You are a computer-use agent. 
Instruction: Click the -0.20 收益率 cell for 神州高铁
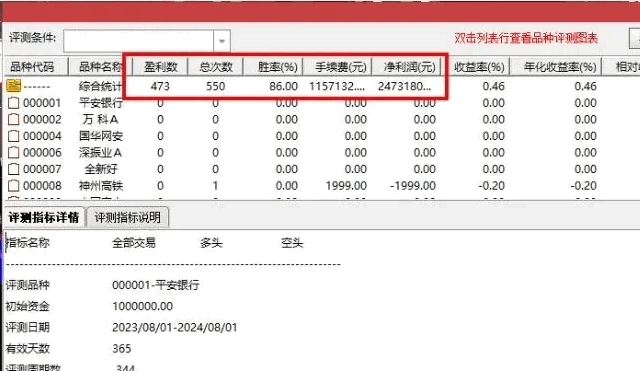tap(491, 186)
